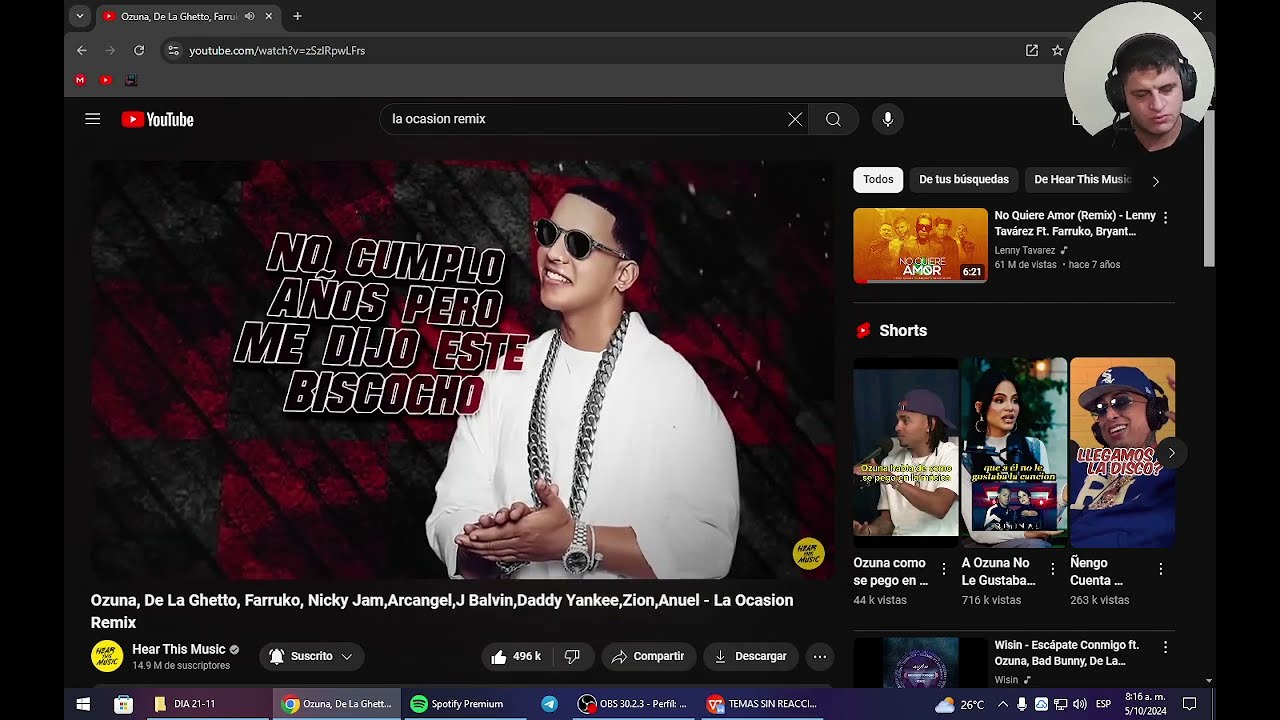Open the volume control in tray
Viewport: 1280px width, 720px height.
(1079, 704)
